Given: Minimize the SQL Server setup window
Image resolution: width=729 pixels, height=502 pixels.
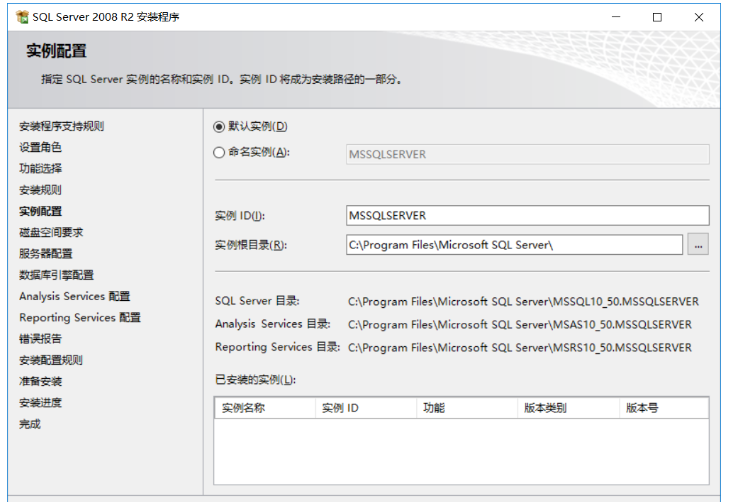Looking at the screenshot, I should pyautogui.click(x=616, y=17).
